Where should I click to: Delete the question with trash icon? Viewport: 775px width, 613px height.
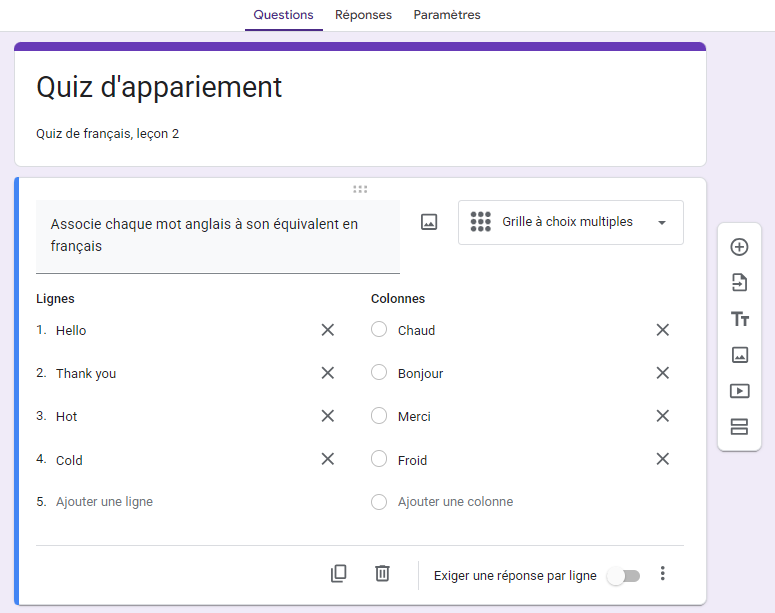coord(382,574)
